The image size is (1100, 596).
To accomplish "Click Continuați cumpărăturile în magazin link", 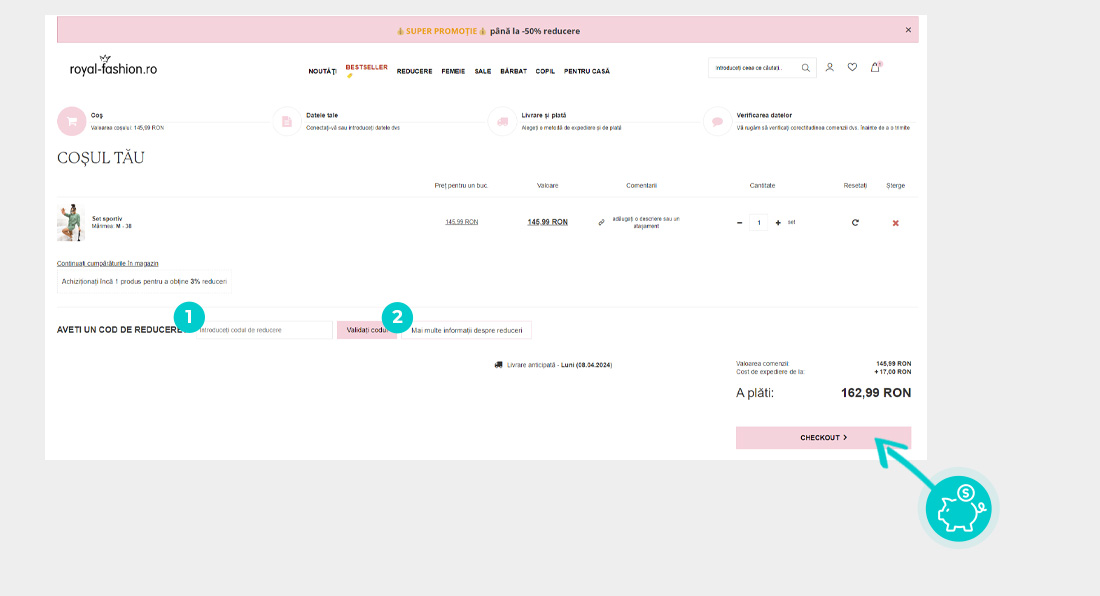I will click(108, 263).
